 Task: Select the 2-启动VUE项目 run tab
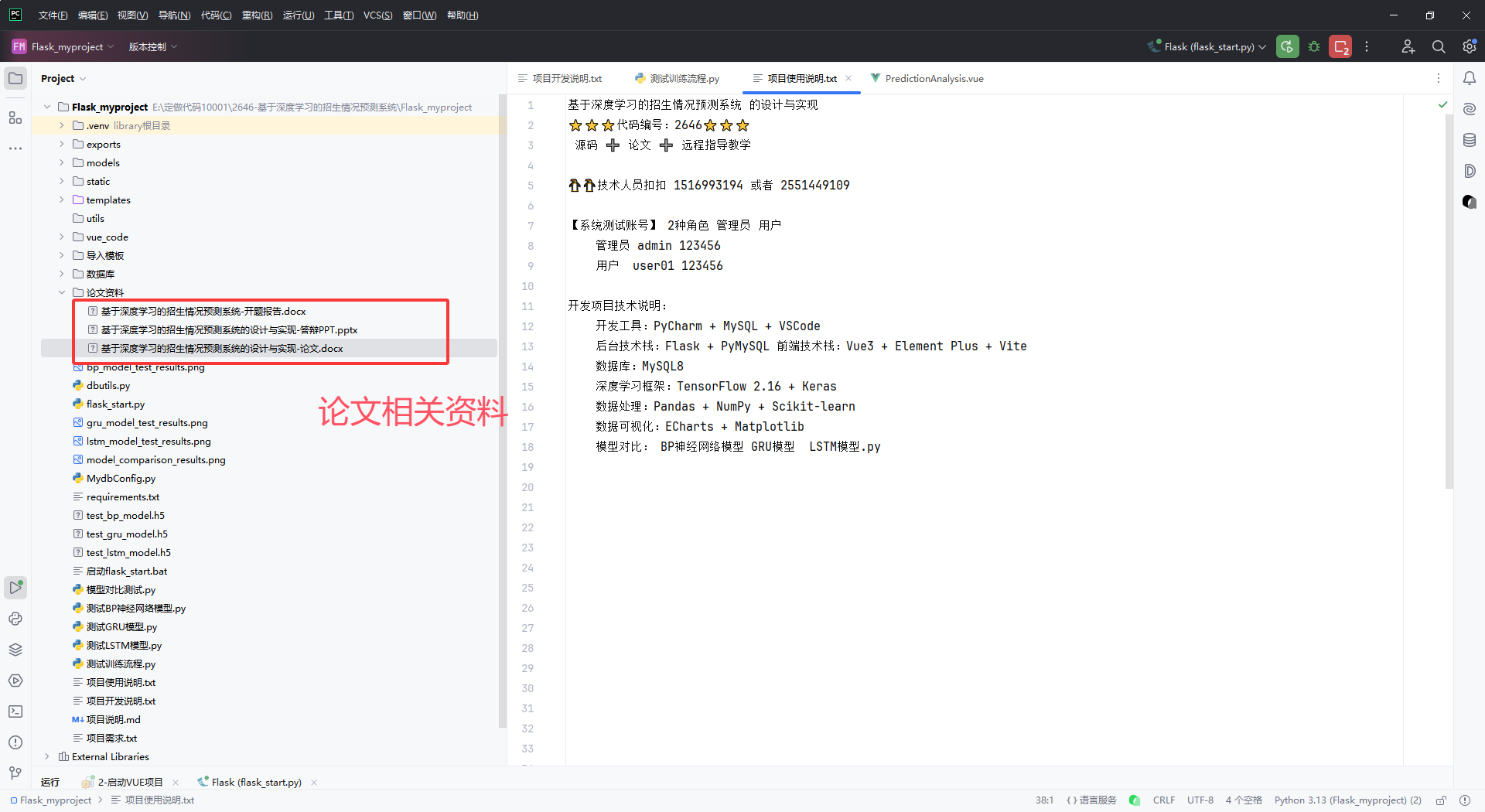coord(130,782)
